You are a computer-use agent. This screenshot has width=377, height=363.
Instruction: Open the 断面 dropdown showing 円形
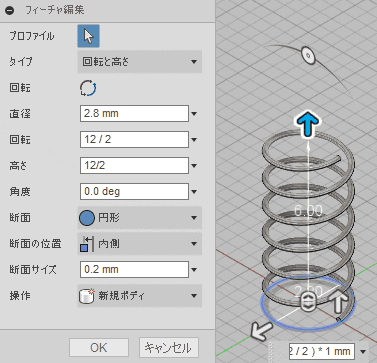pos(140,218)
